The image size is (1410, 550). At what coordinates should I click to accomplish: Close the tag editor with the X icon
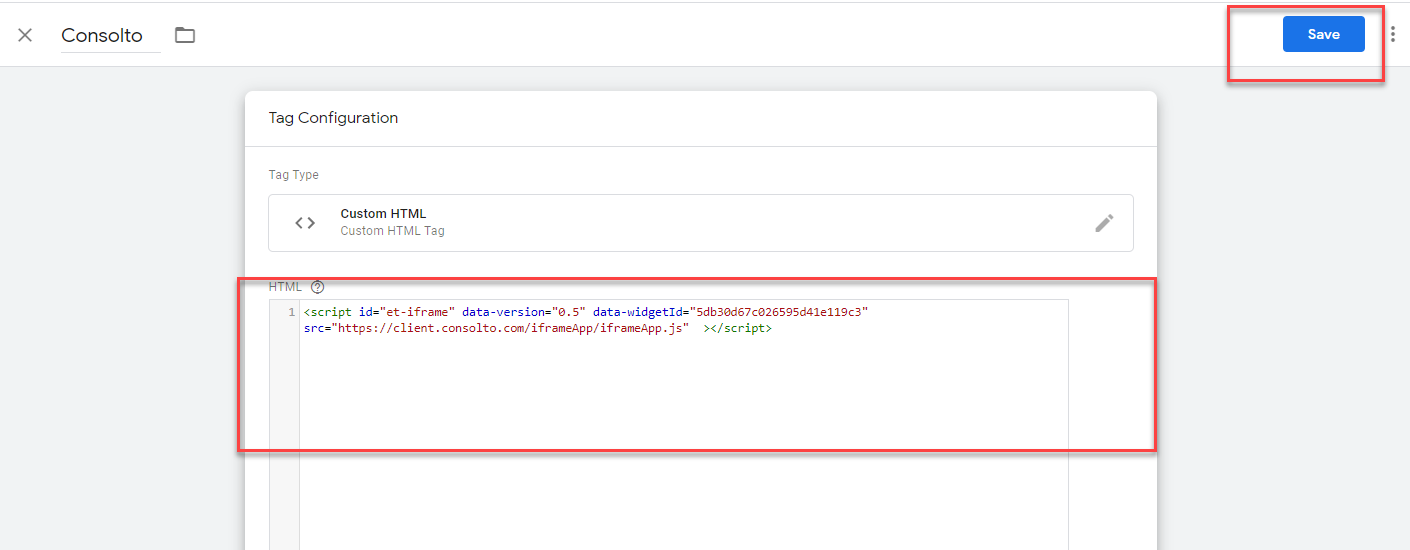(x=25, y=35)
